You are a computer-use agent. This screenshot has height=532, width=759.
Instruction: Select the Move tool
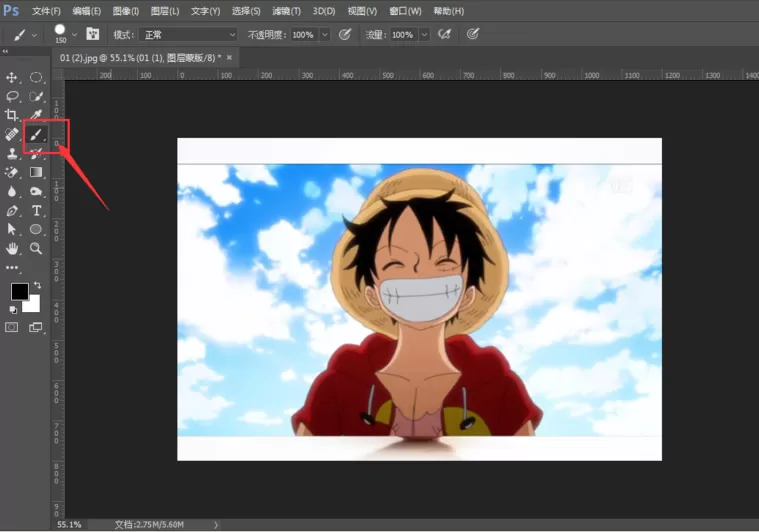[12, 77]
